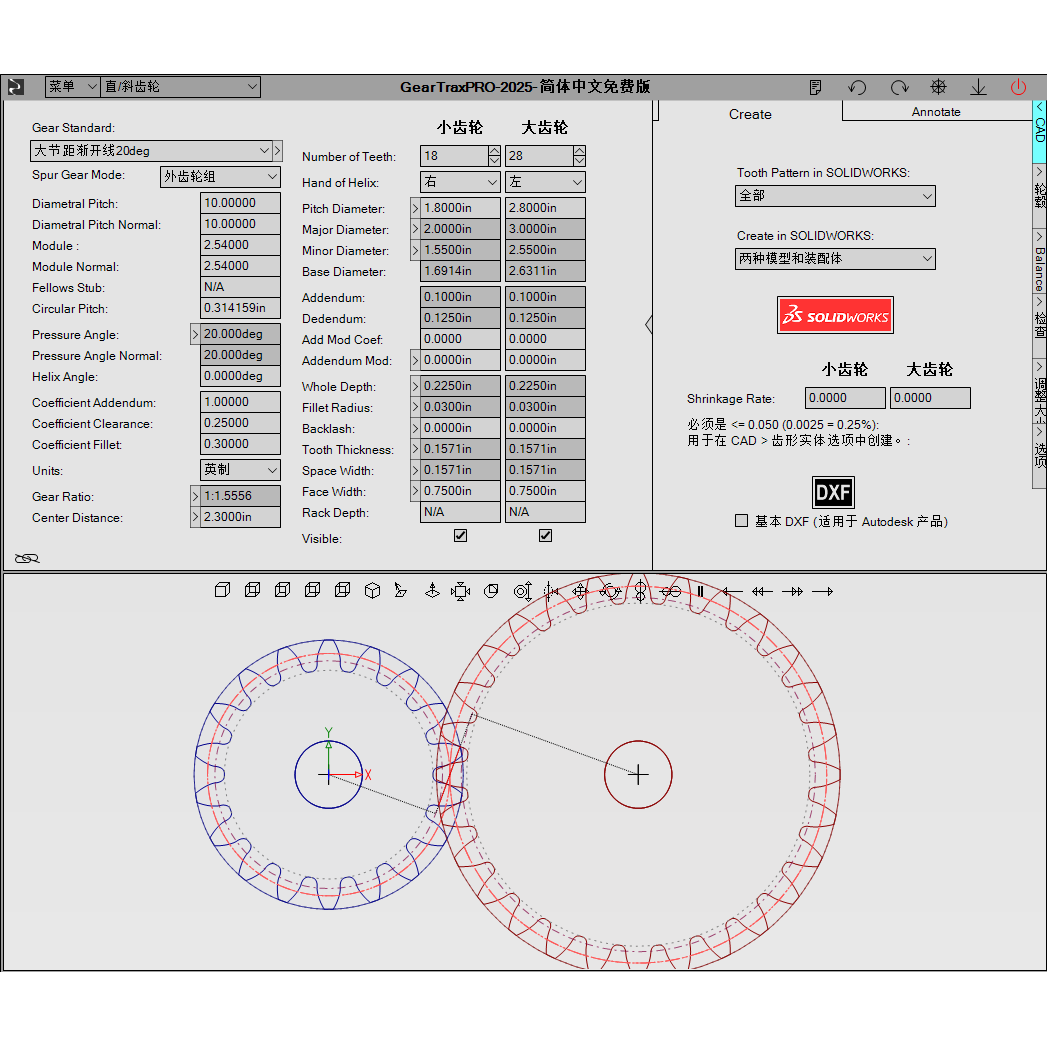Open the Spur Gear Mode dropdown
Screen dimensions: 1047x1047
(x=220, y=177)
